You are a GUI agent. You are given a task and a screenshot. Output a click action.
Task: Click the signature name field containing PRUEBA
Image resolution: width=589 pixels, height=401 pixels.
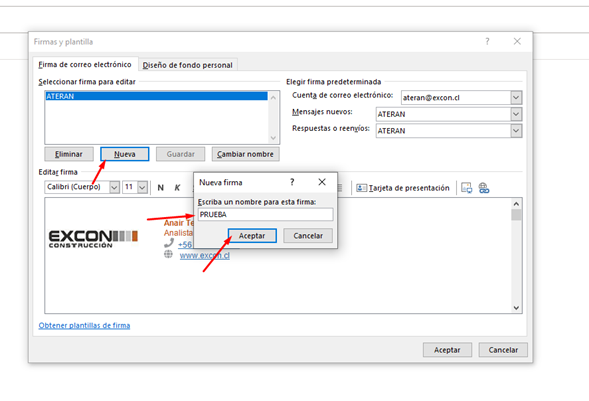(265, 214)
